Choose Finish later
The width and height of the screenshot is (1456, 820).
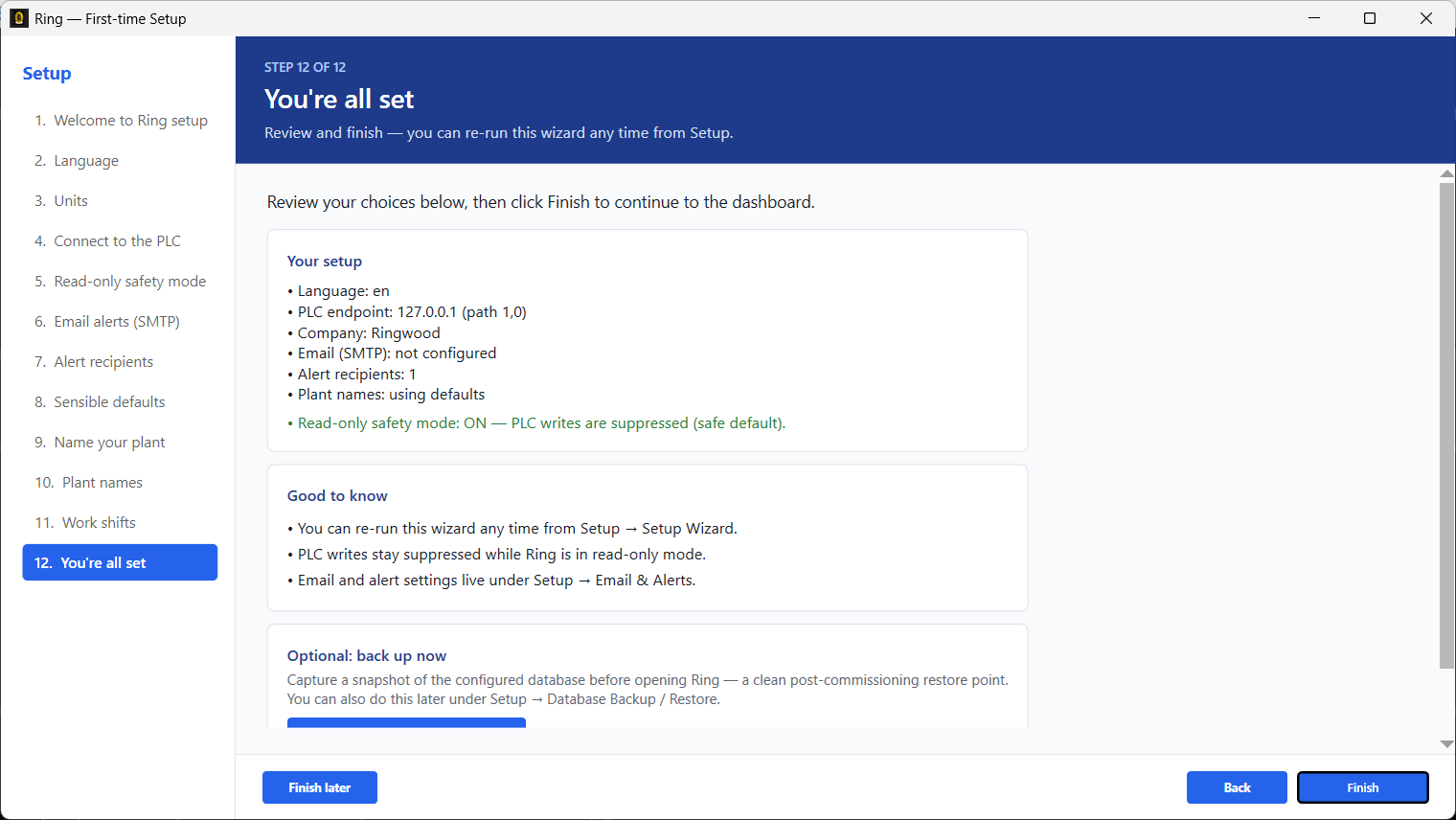(320, 787)
